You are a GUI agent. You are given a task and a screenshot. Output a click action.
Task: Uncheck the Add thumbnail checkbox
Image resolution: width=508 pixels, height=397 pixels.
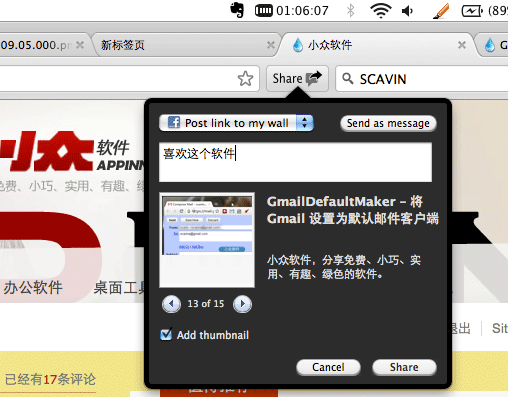pyautogui.click(x=166, y=334)
